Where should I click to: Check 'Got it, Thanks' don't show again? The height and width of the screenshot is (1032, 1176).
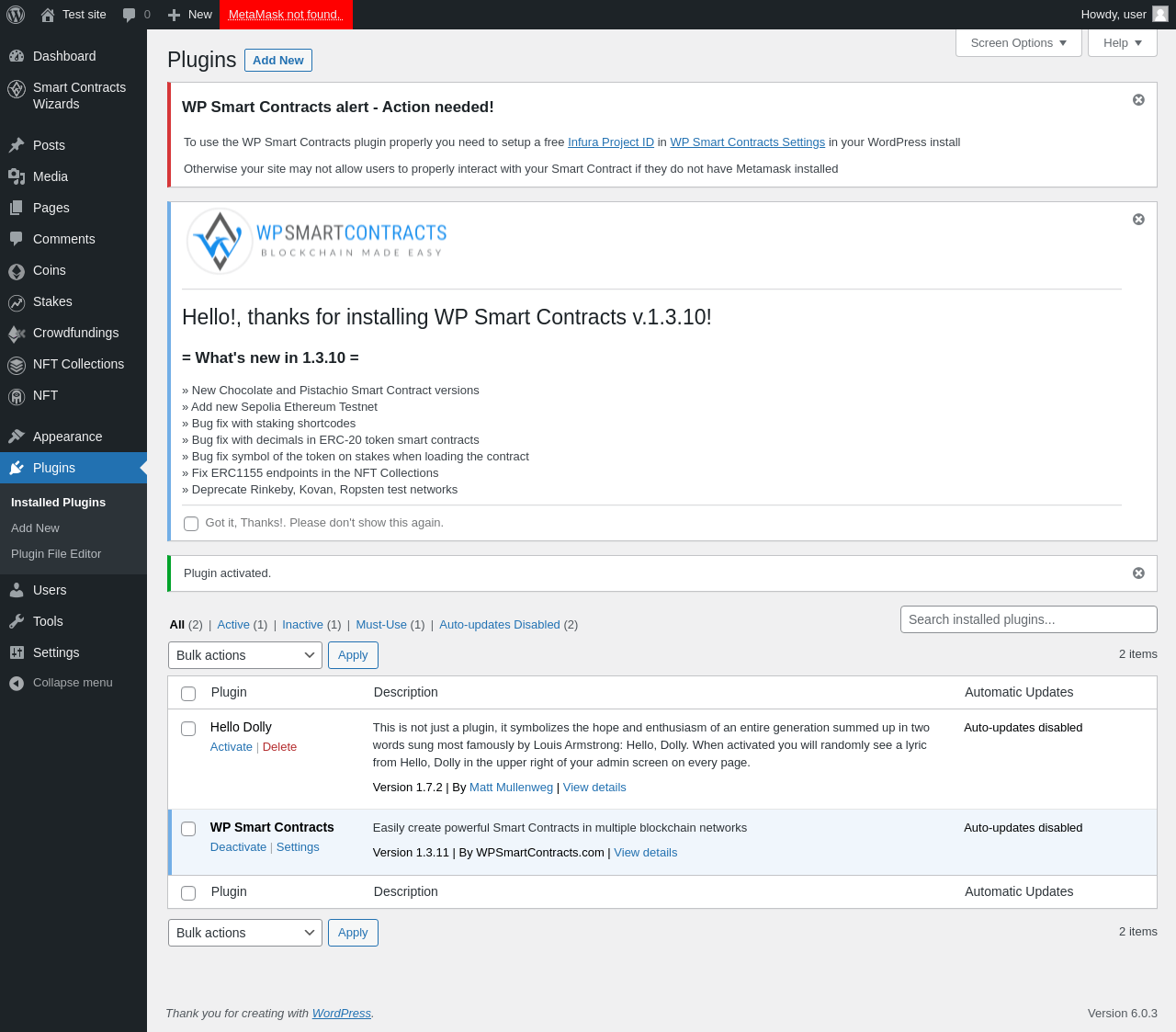pos(191,524)
